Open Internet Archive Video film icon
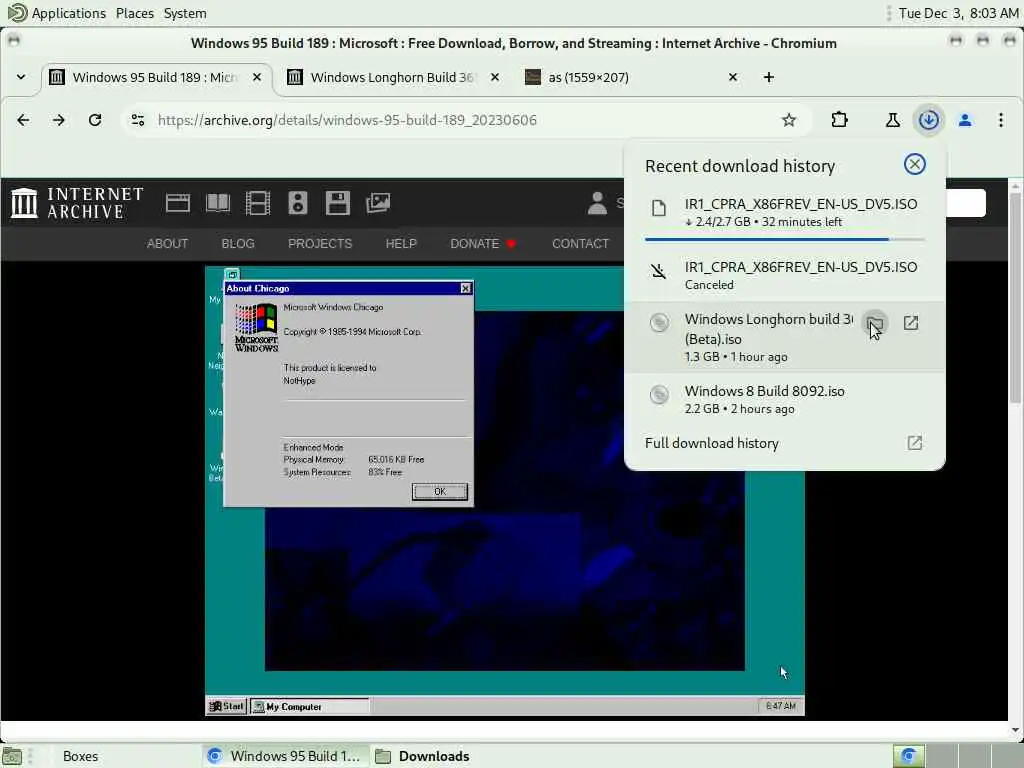 click(x=258, y=203)
